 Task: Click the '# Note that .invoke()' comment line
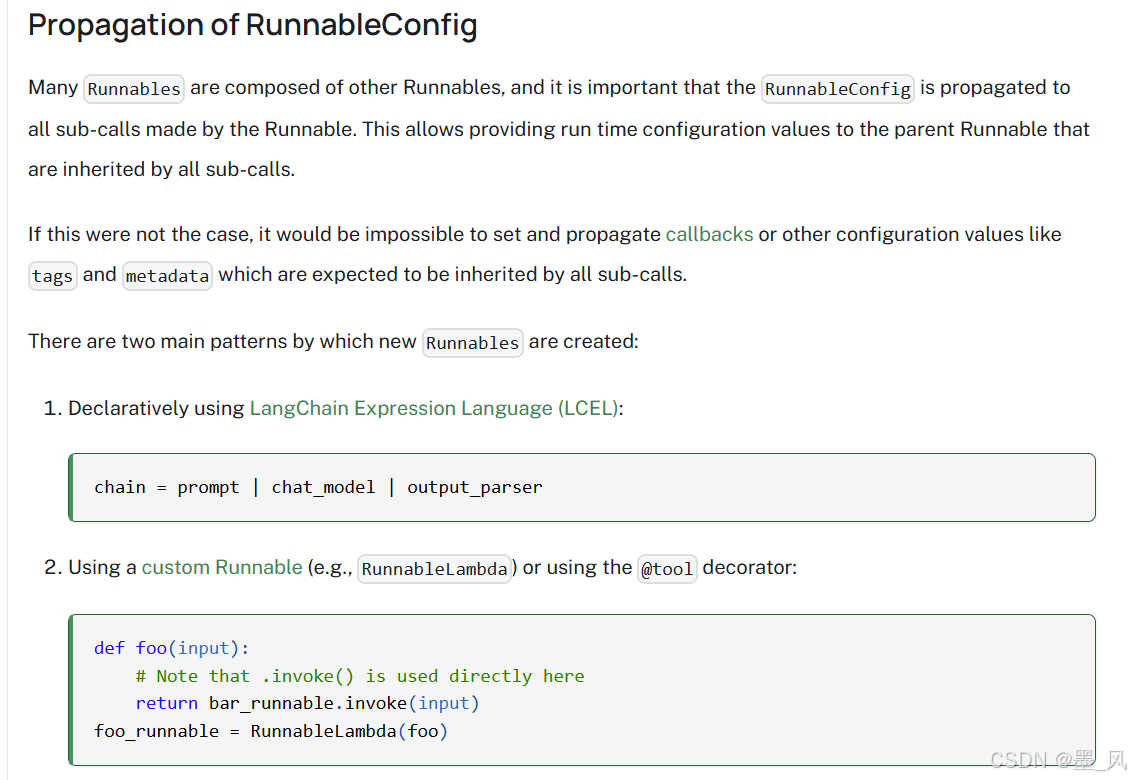tap(360, 676)
